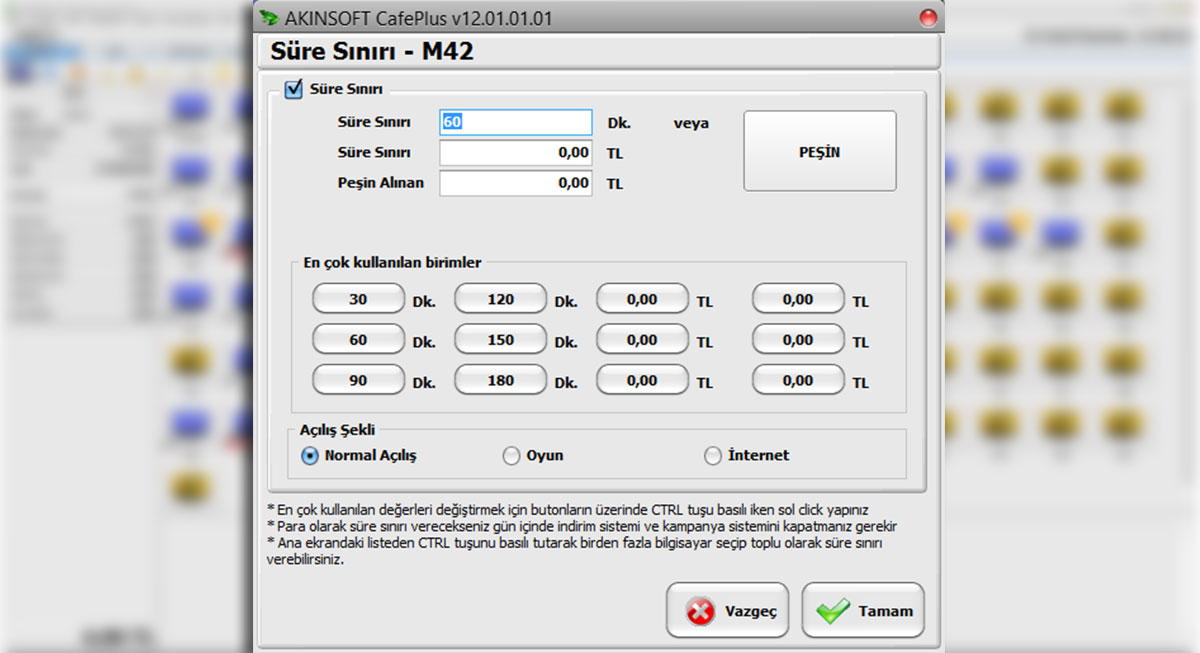Set the 90 Dk. preset duration
The height and width of the screenshot is (653, 1200).
(358, 381)
